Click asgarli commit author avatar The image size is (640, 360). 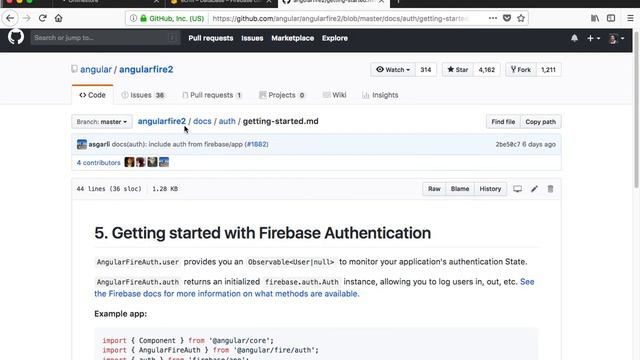point(82,144)
